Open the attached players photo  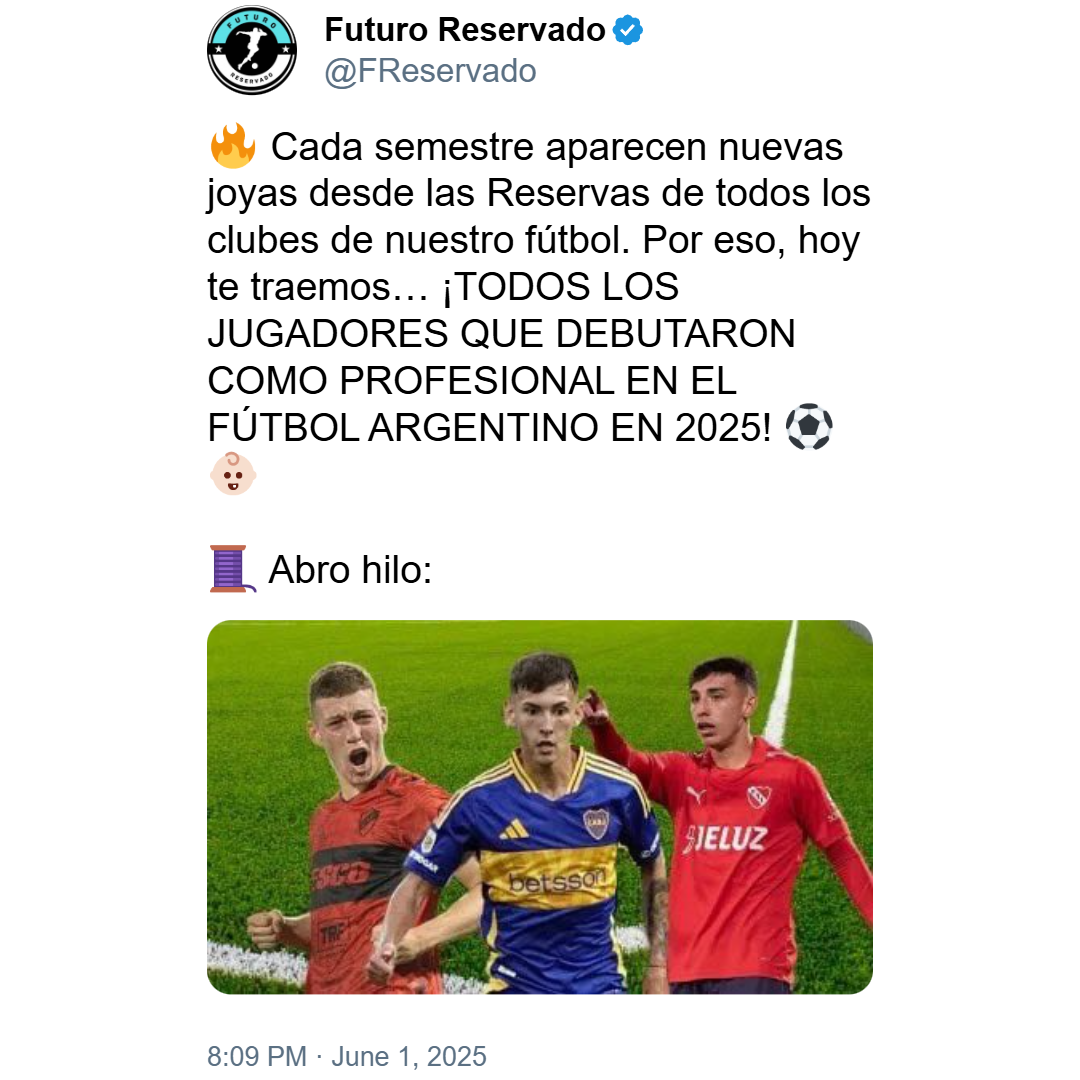(540, 807)
